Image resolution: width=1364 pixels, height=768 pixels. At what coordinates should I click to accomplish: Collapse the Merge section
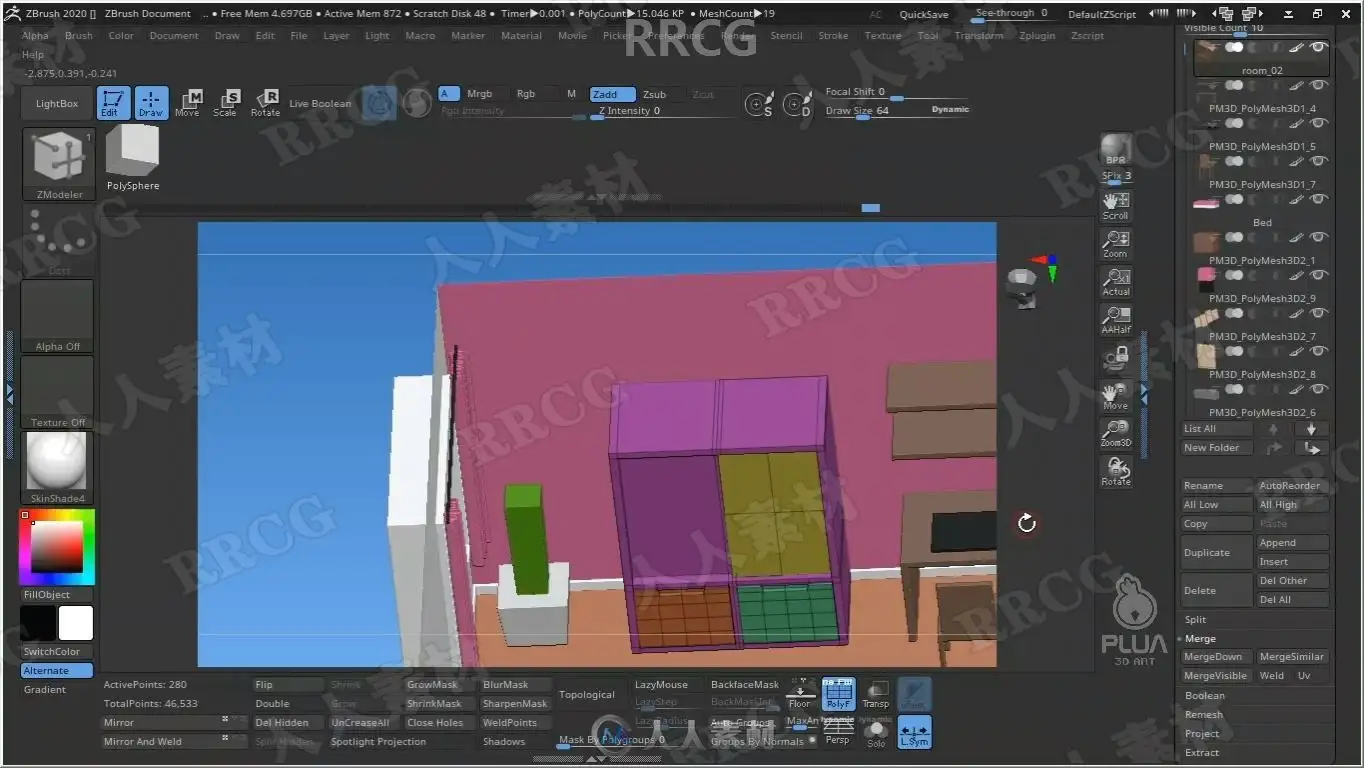[1201, 639]
